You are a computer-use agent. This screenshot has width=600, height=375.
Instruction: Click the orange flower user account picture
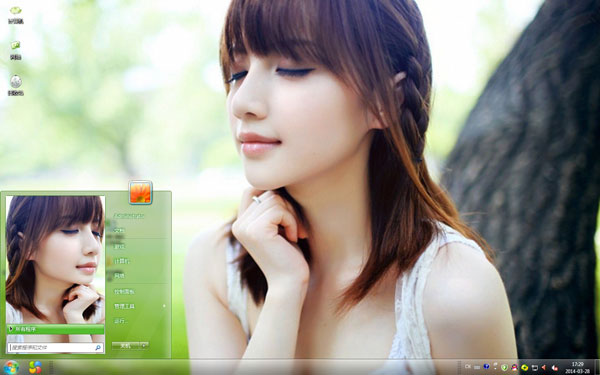pyautogui.click(x=140, y=192)
